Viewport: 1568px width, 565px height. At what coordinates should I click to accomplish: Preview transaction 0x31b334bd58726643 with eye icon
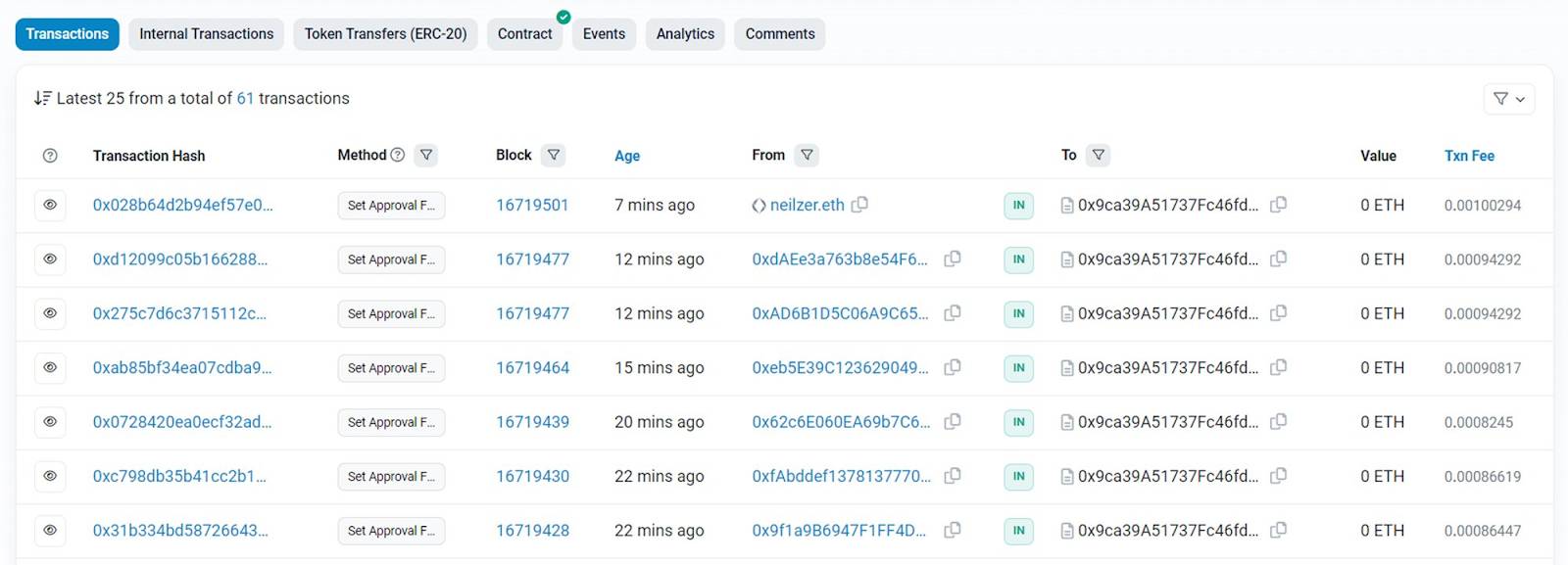coord(50,531)
